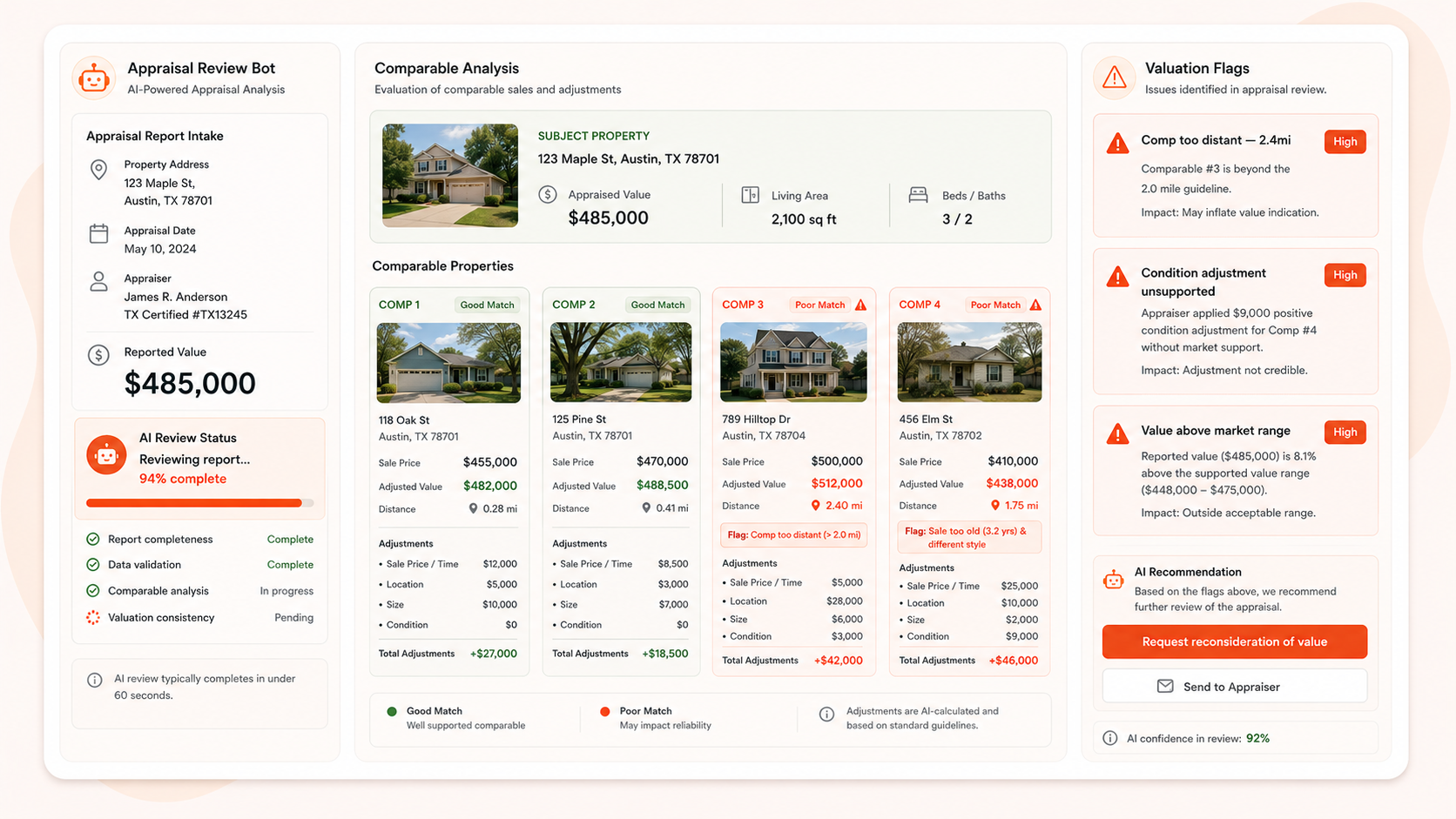Open the 125 Pine St photo

[x=621, y=362]
